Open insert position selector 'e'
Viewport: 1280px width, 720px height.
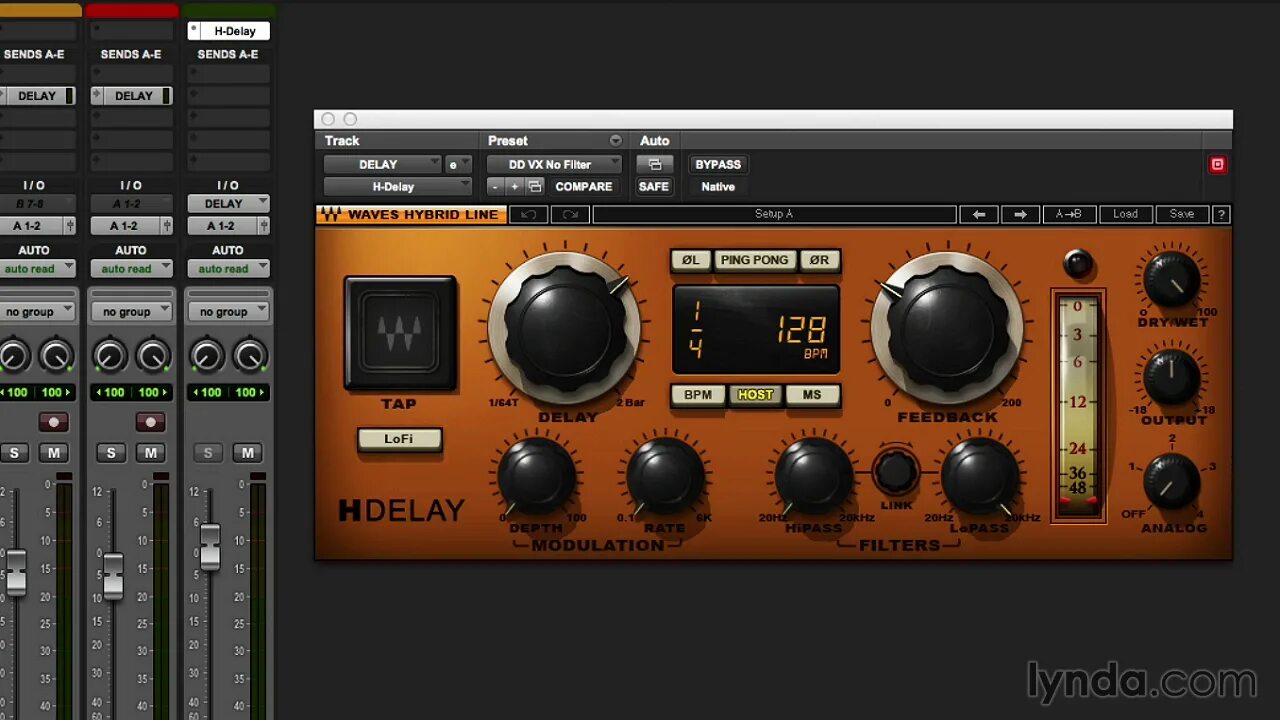pyautogui.click(x=458, y=165)
